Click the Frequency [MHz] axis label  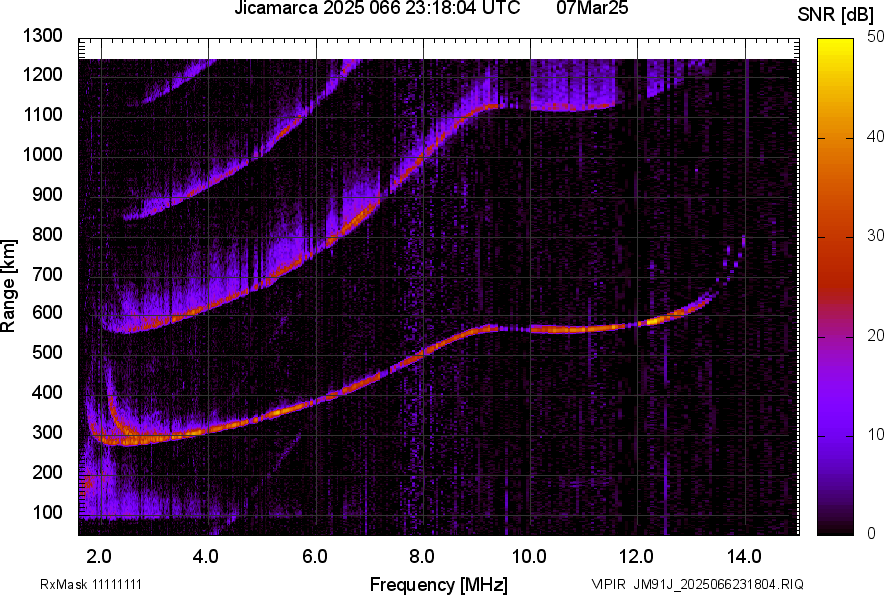(x=439, y=584)
